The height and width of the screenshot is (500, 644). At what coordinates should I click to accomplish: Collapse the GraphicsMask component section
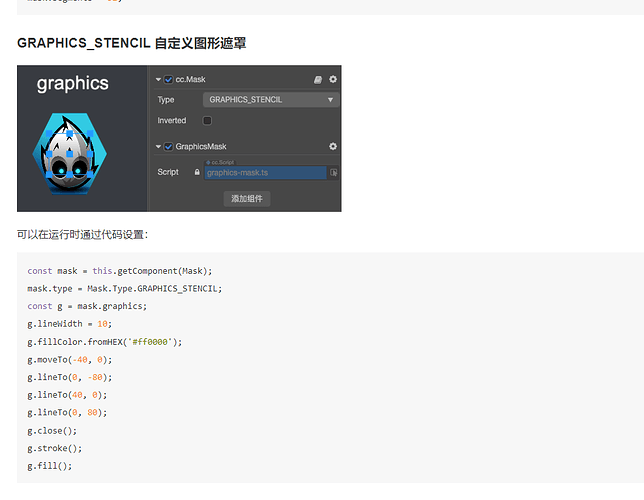point(158,146)
